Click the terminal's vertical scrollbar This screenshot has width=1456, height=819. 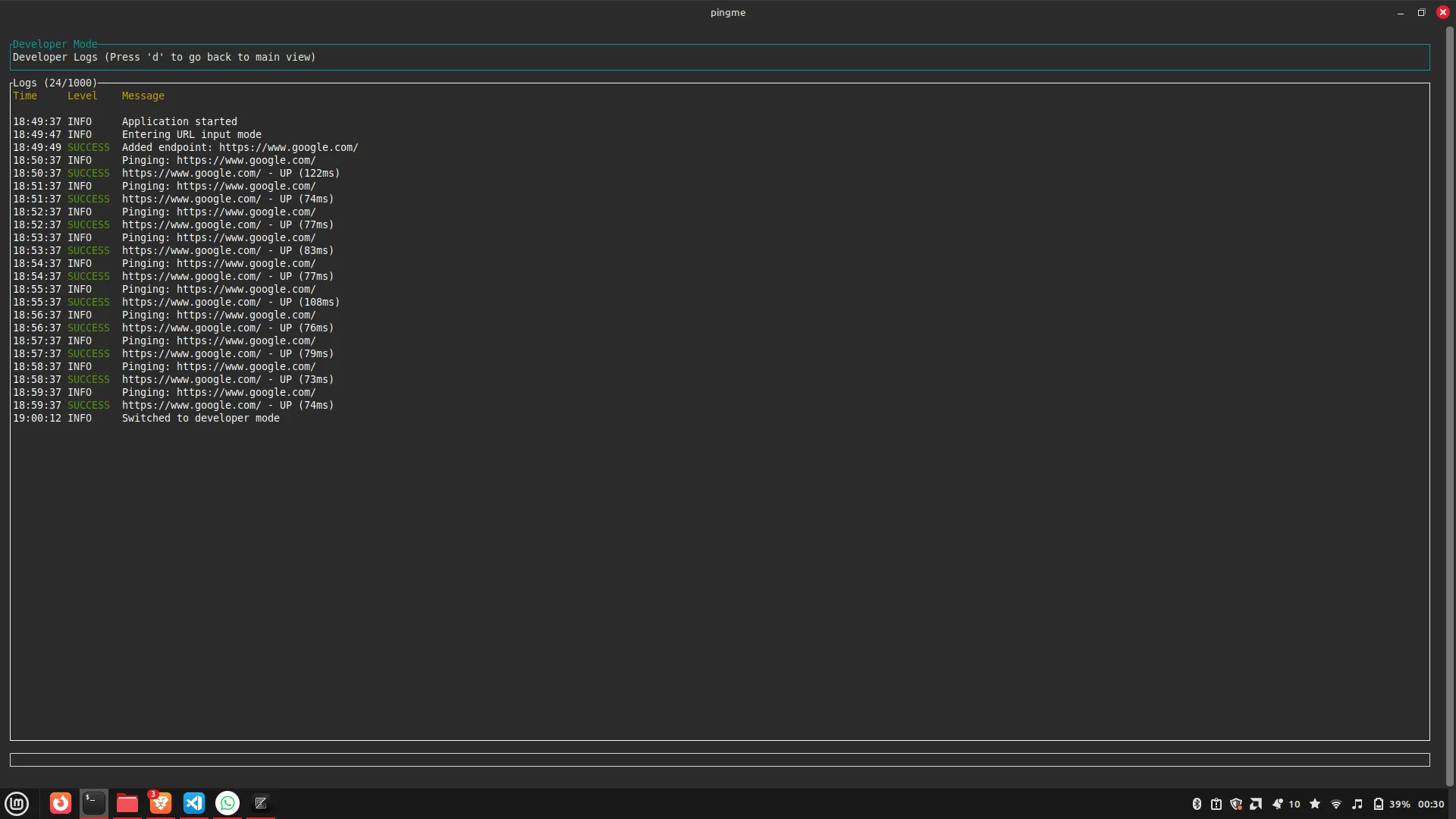point(1450,406)
